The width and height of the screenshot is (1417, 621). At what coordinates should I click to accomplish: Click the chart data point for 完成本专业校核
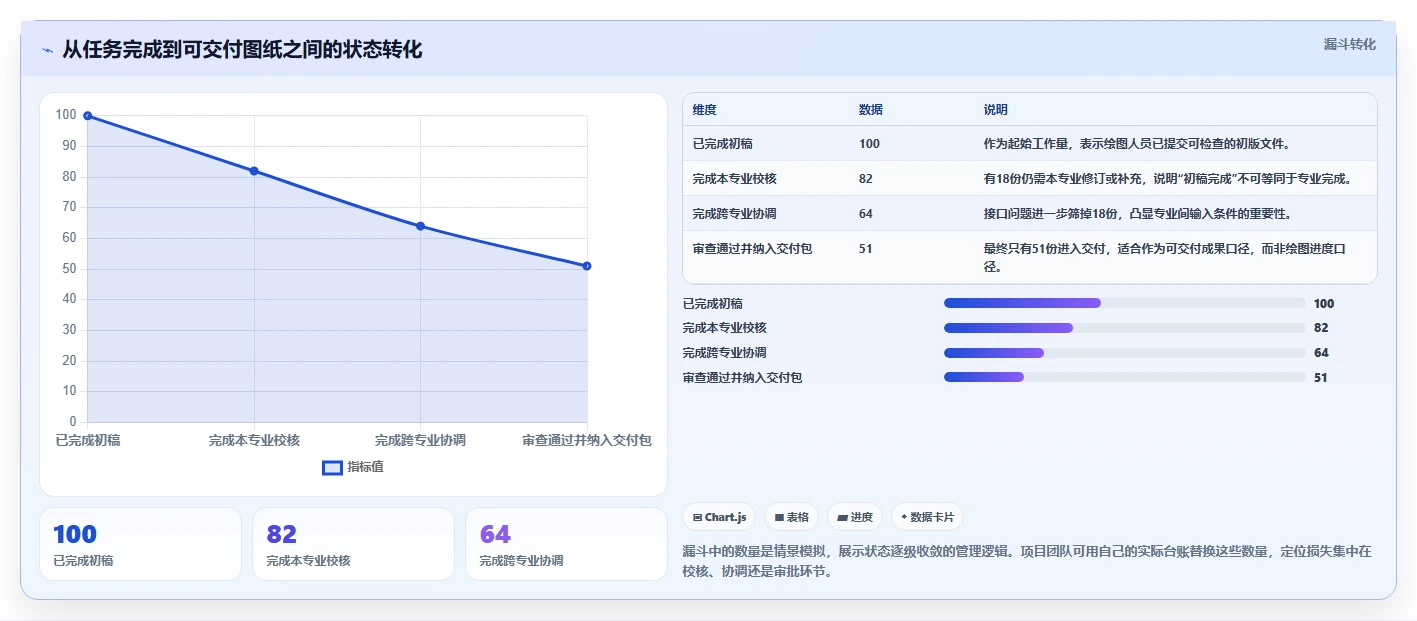coord(254,171)
